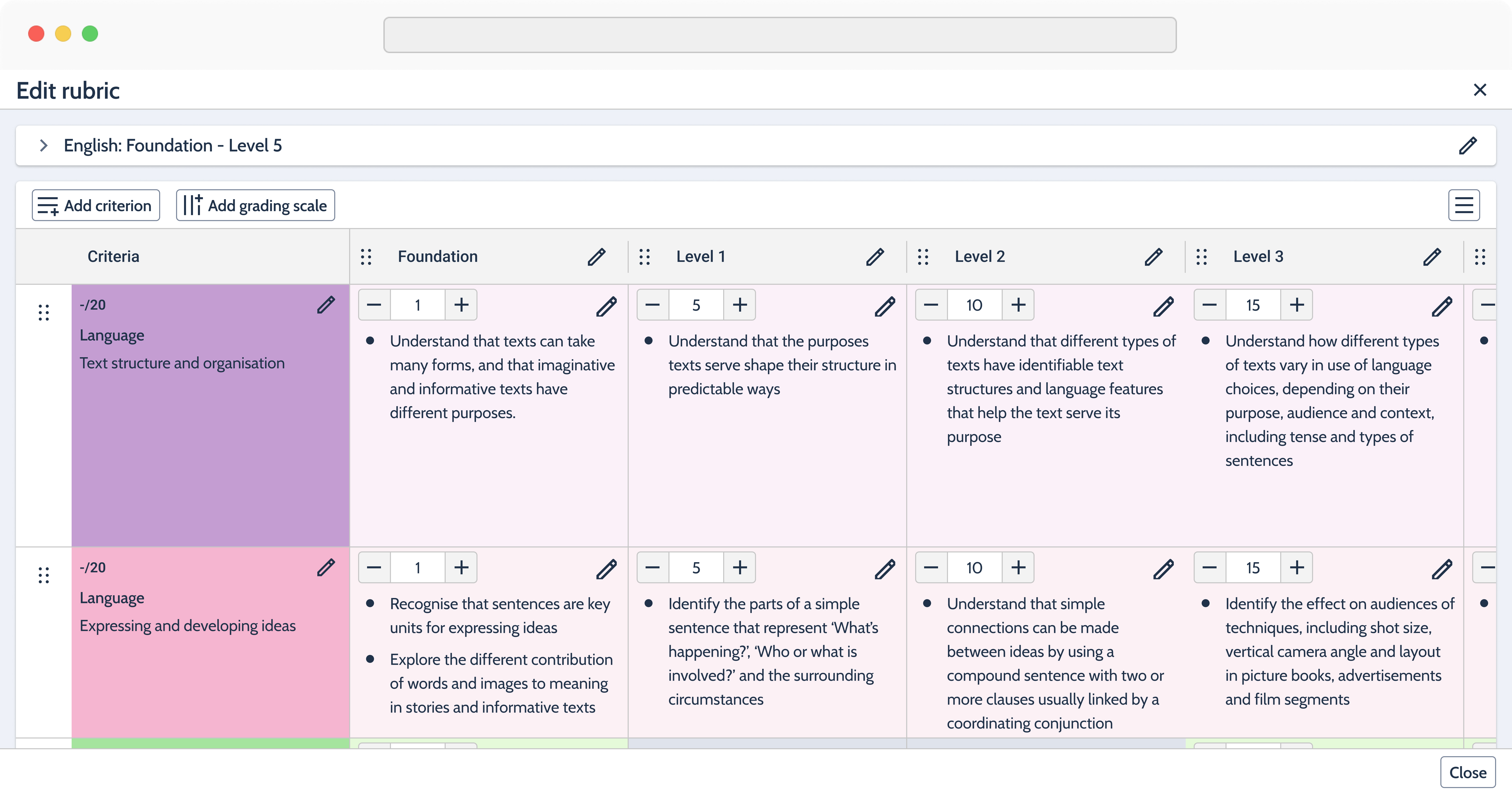The image size is (1512, 796).
Task: Click the red macOS close window button
Action: click(x=36, y=34)
